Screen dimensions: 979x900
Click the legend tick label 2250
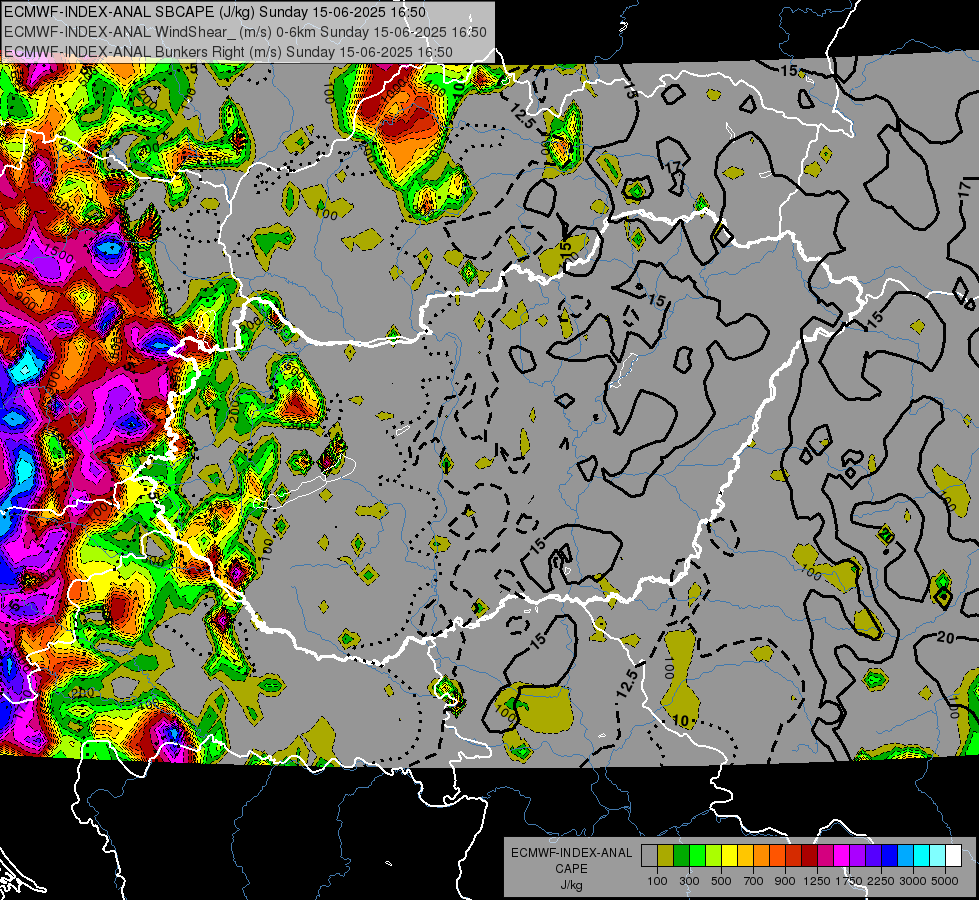[x=881, y=881]
